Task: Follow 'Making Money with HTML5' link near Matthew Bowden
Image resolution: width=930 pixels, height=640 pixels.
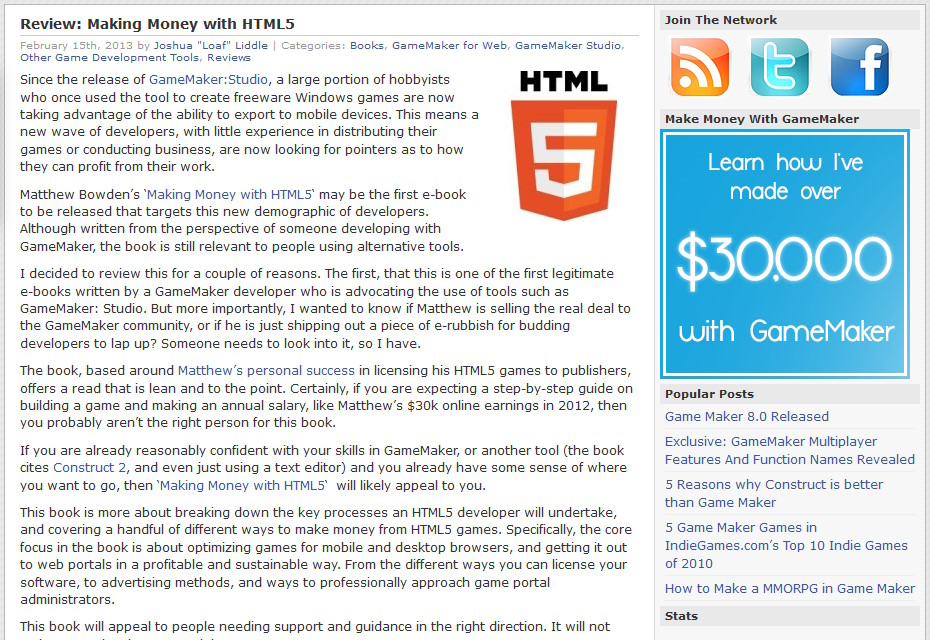Action: [x=229, y=195]
